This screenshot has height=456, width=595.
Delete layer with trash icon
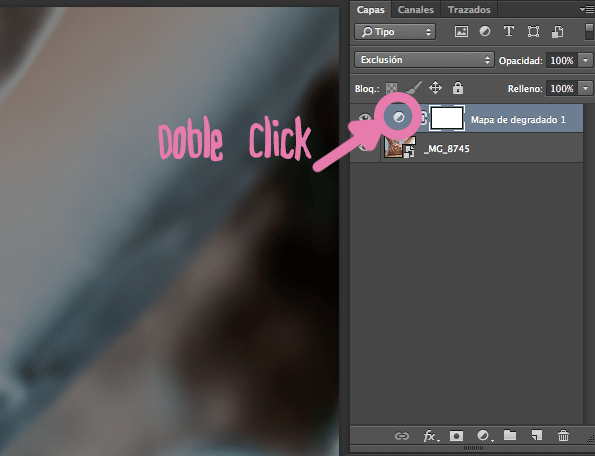[564, 435]
